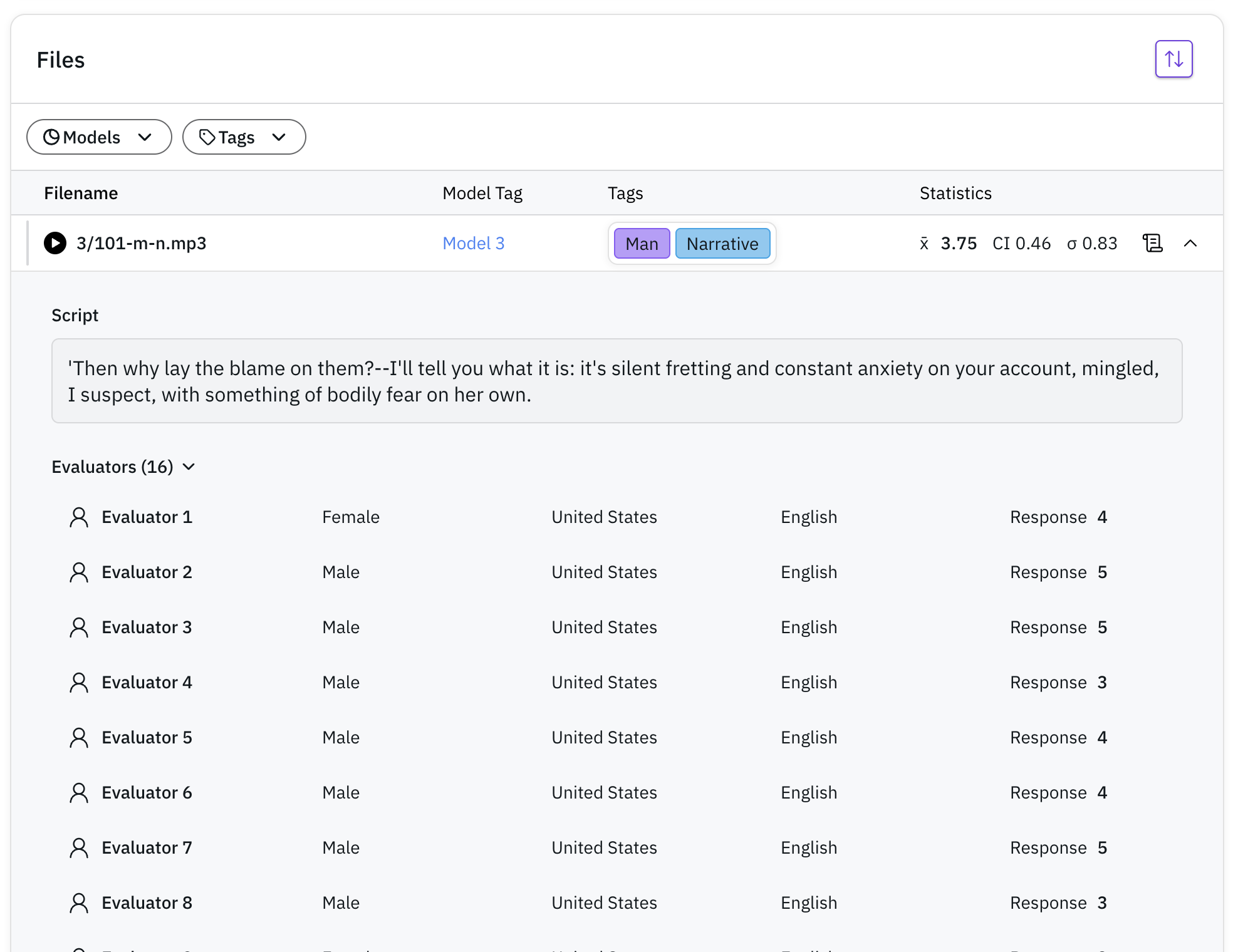Screen dimensions: 1233x952
Task: Click the Evaluator 2 person icon
Action: click(x=79, y=572)
